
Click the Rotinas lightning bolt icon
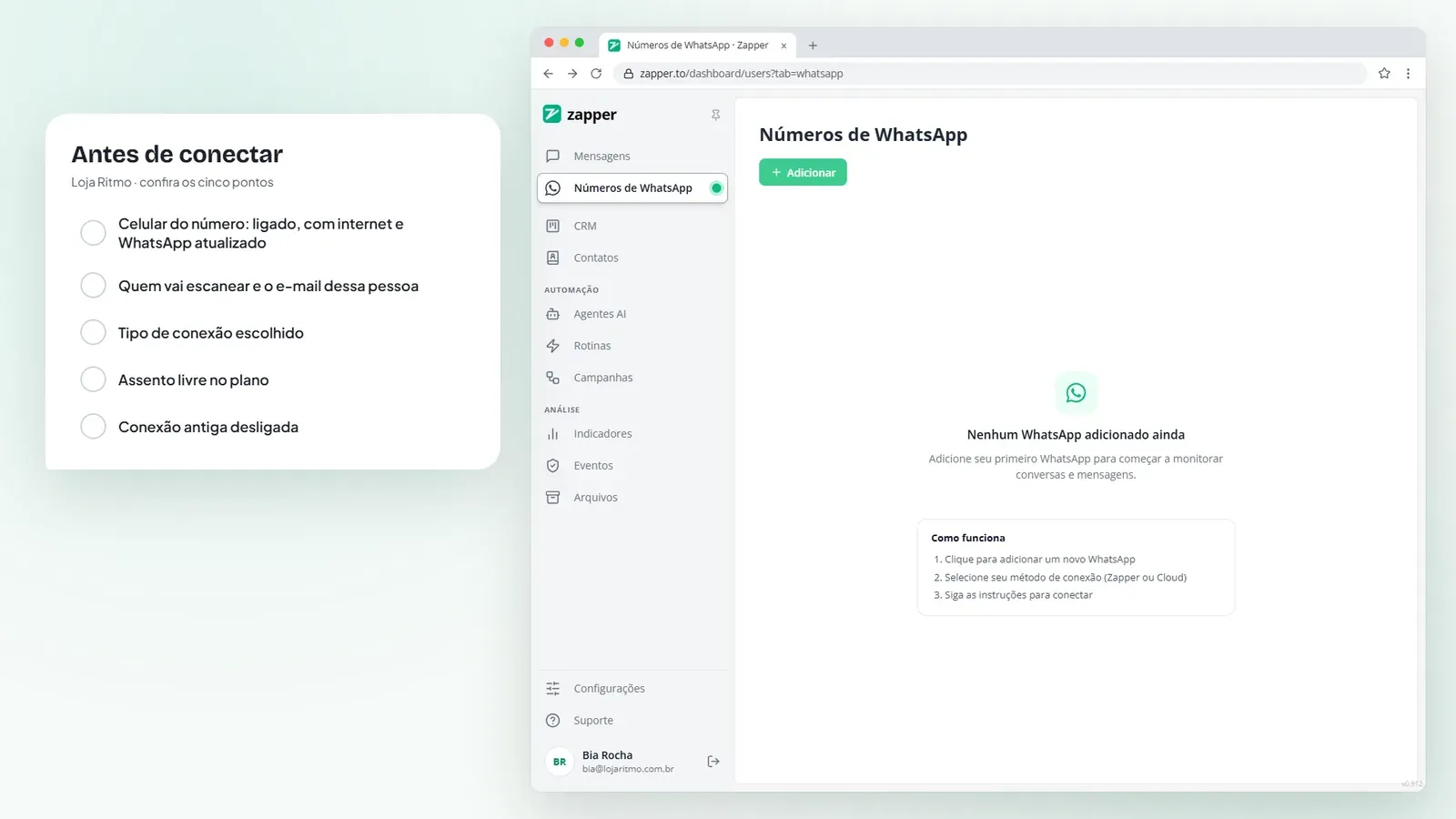point(552,346)
